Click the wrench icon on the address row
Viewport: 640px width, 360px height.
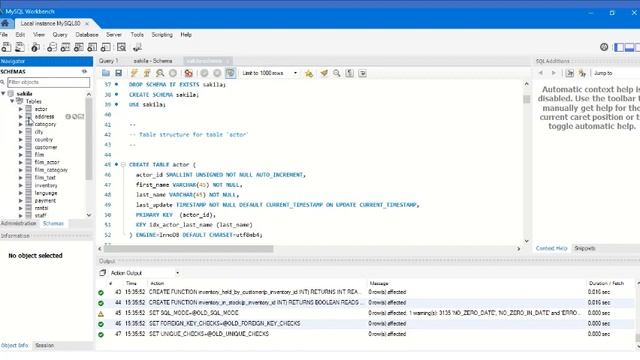75,117
